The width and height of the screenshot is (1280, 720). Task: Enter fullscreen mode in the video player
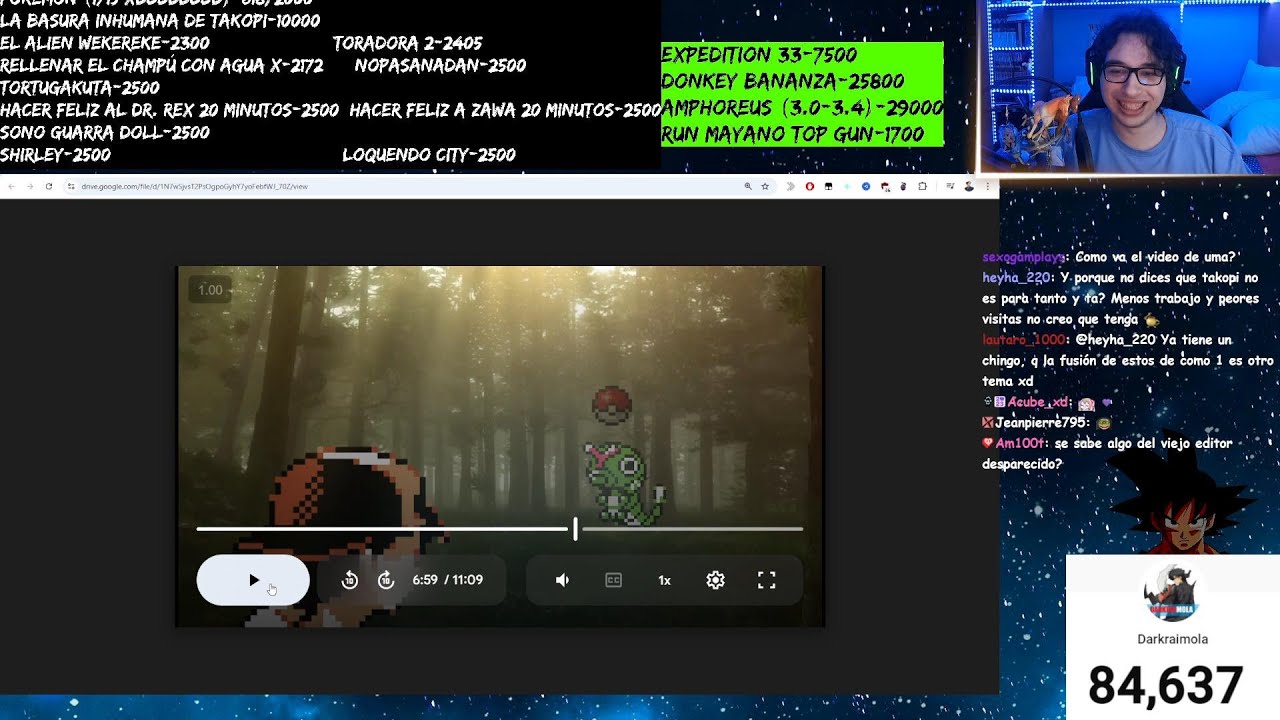pos(766,580)
